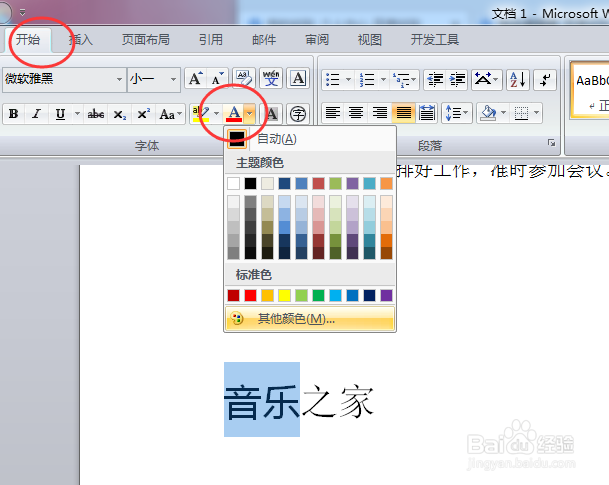This screenshot has width=609, height=485.
Task: Open bullet library dropdown arrow
Action: 348,80
